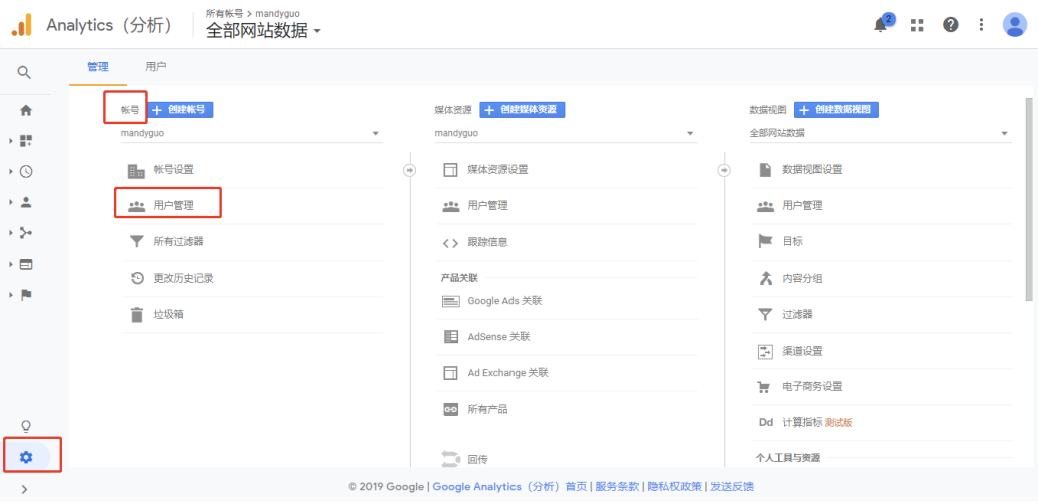The image size is (1038, 504).
Task: Open the Admin gear icon
Action: click(x=26, y=456)
